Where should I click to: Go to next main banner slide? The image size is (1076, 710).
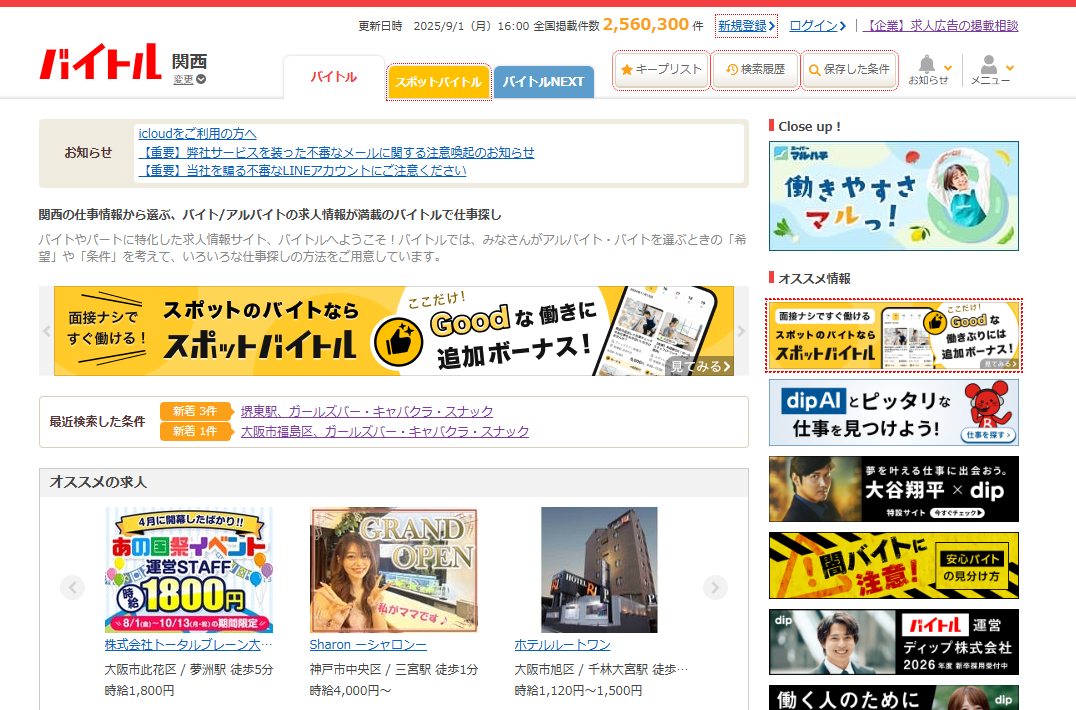click(741, 331)
